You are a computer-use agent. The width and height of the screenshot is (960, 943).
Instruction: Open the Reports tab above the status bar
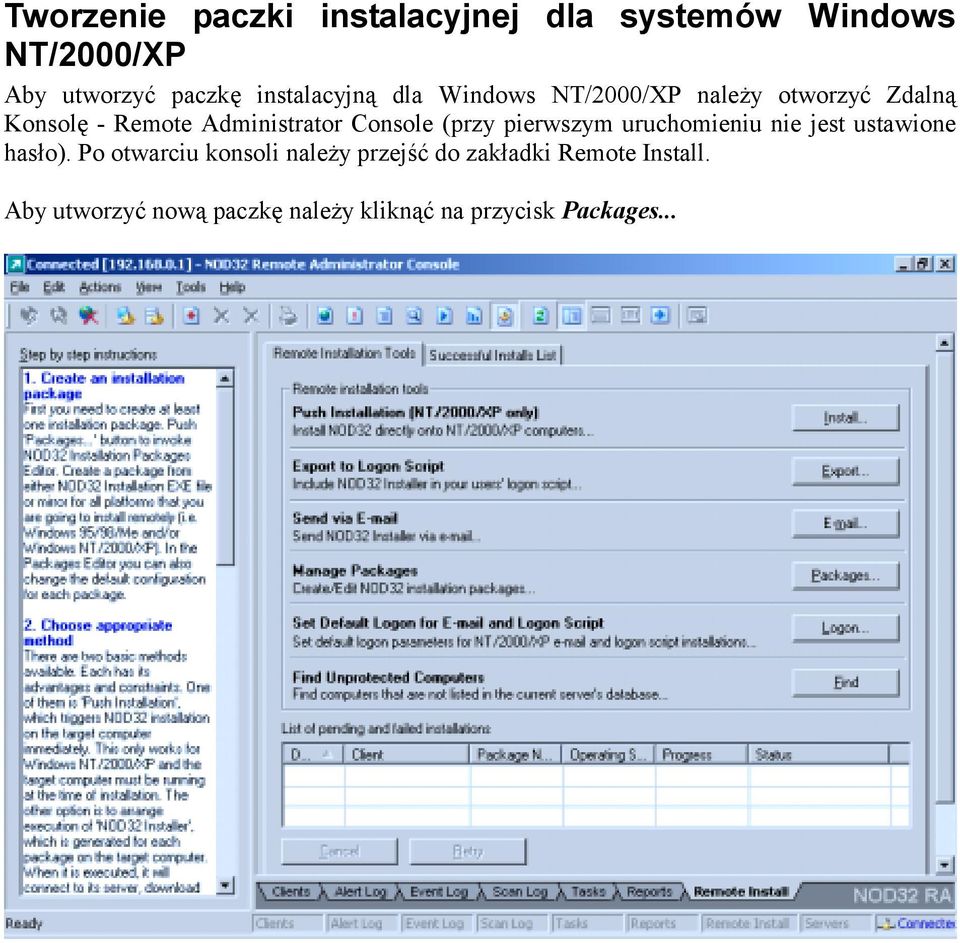[x=650, y=892]
